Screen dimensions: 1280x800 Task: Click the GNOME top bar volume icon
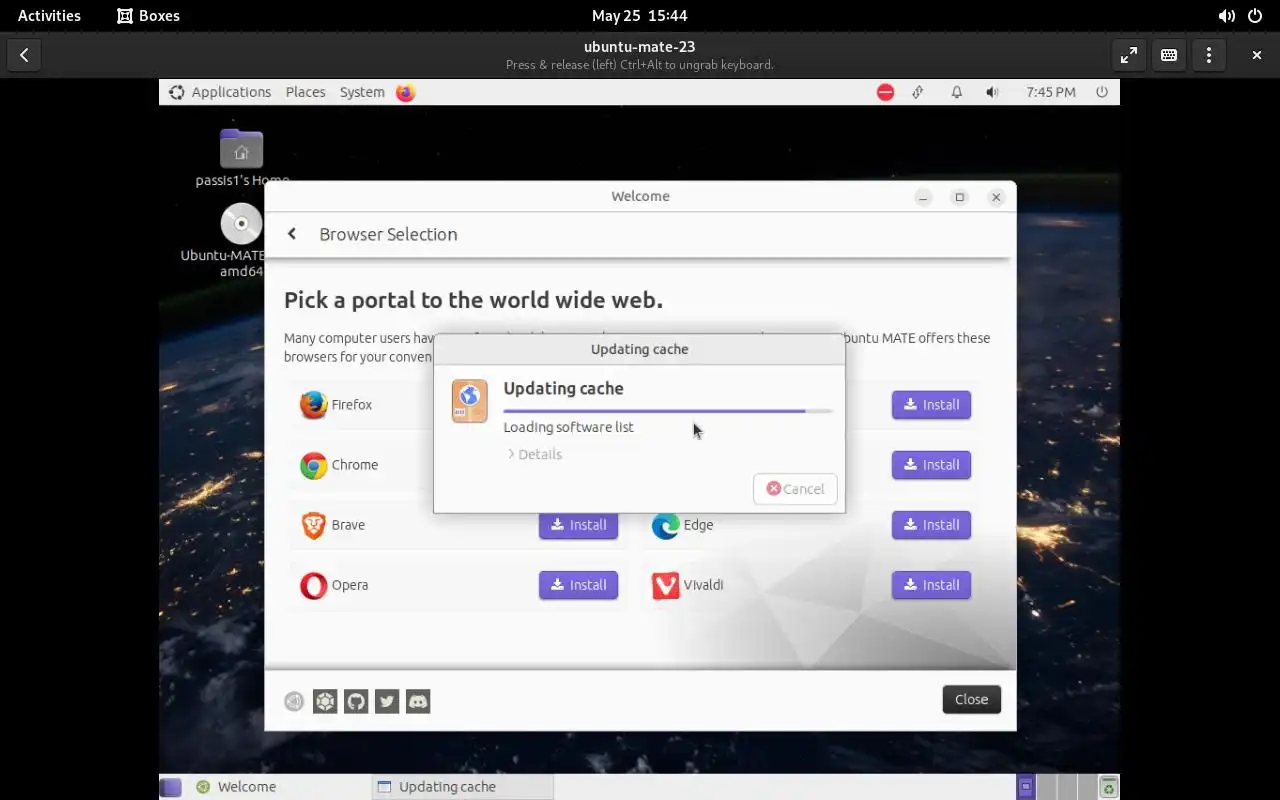click(1226, 16)
